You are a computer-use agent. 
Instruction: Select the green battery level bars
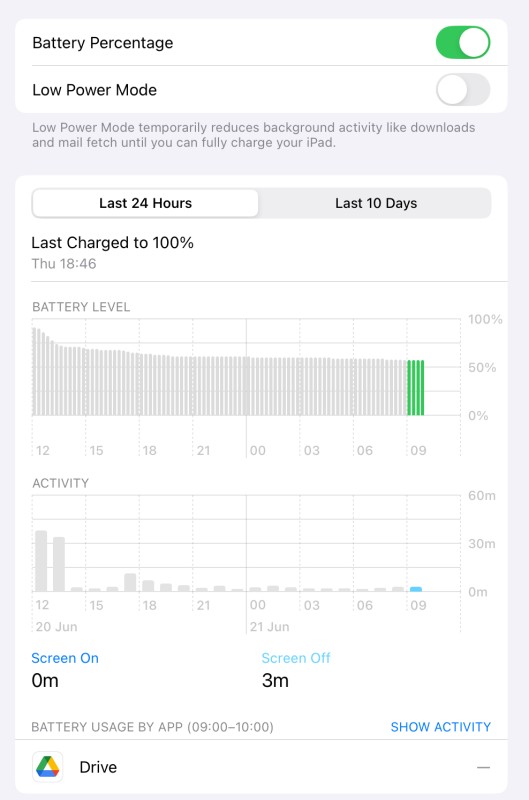click(416, 388)
